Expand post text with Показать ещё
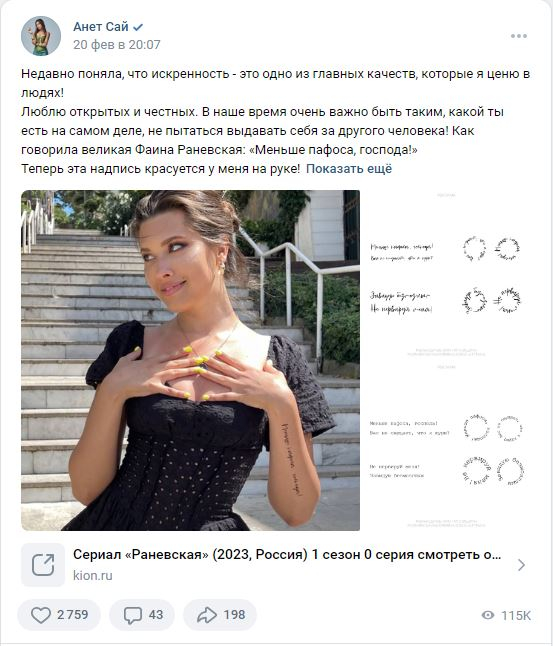This screenshot has width=553, height=646. coord(349,169)
